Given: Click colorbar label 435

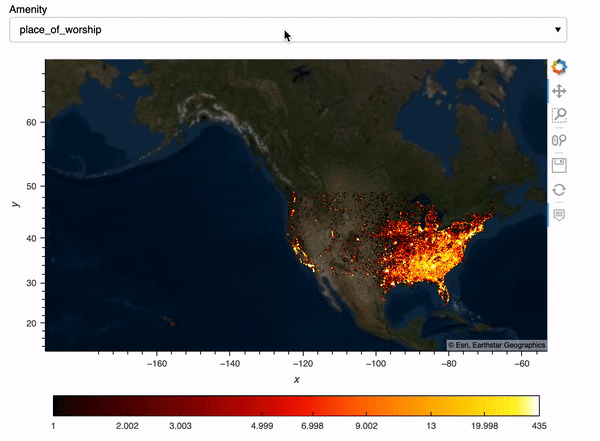Looking at the screenshot, I should [x=539, y=426].
